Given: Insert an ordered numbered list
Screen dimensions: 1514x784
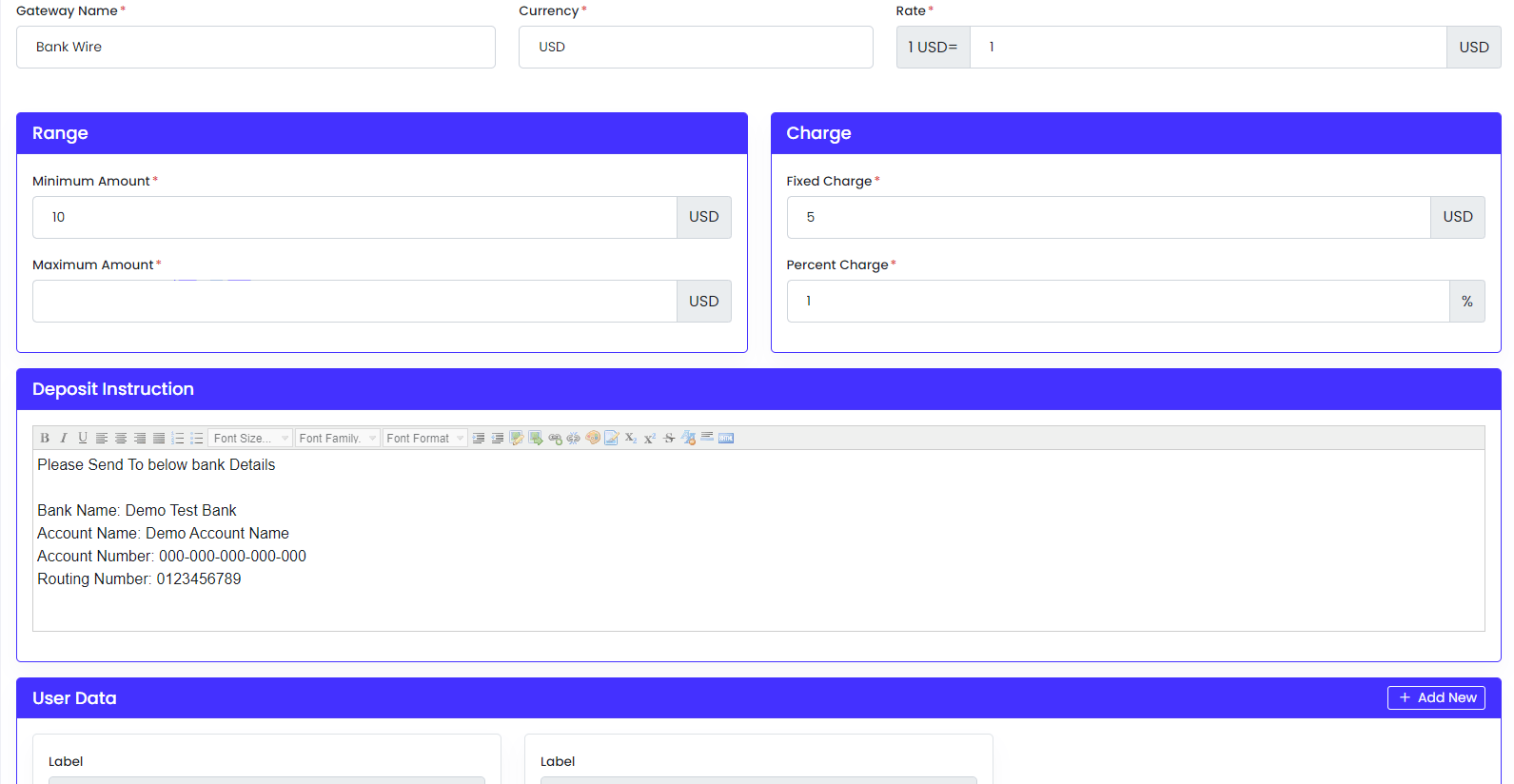Looking at the screenshot, I should [178, 438].
